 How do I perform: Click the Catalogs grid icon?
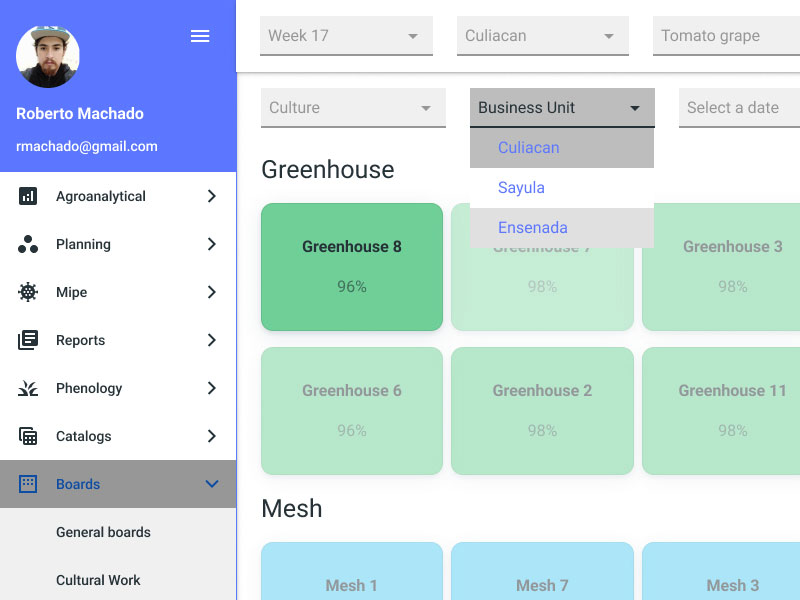[x=28, y=436]
